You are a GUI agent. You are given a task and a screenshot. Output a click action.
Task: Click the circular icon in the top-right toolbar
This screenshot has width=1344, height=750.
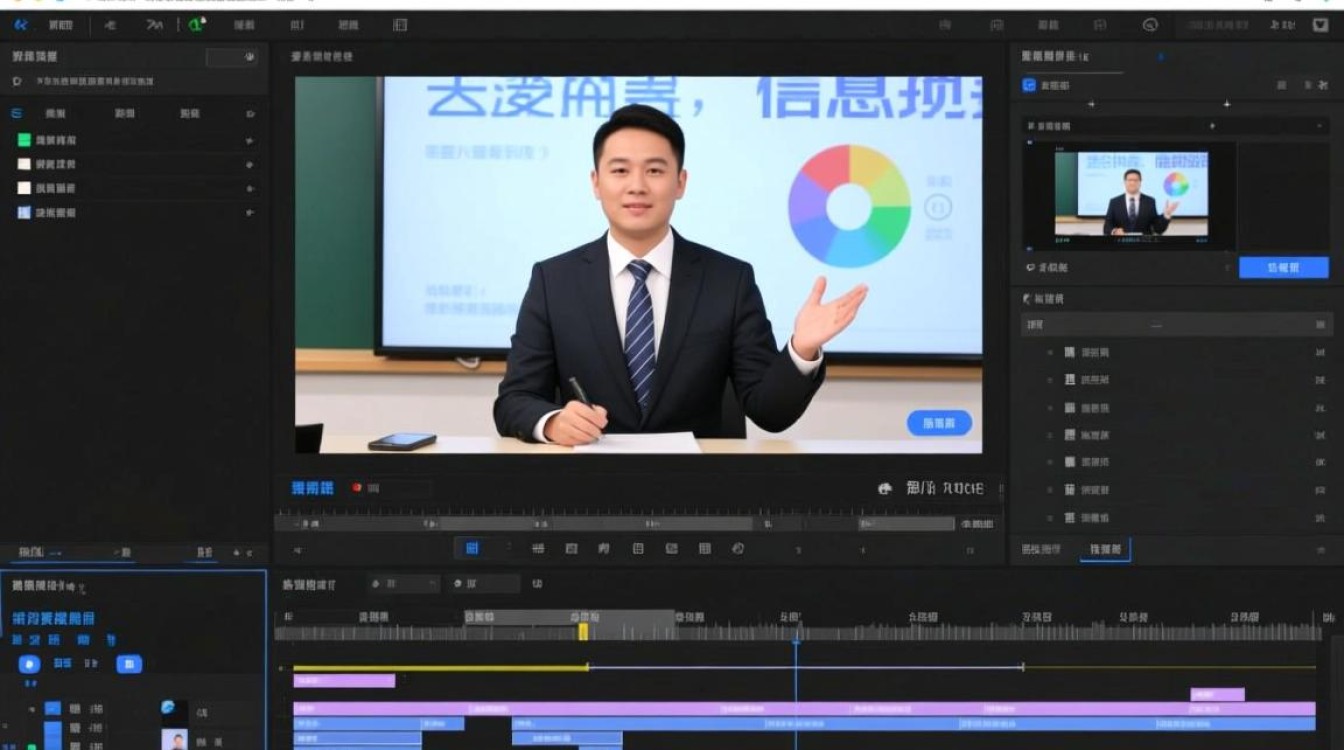pyautogui.click(x=1150, y=25)
